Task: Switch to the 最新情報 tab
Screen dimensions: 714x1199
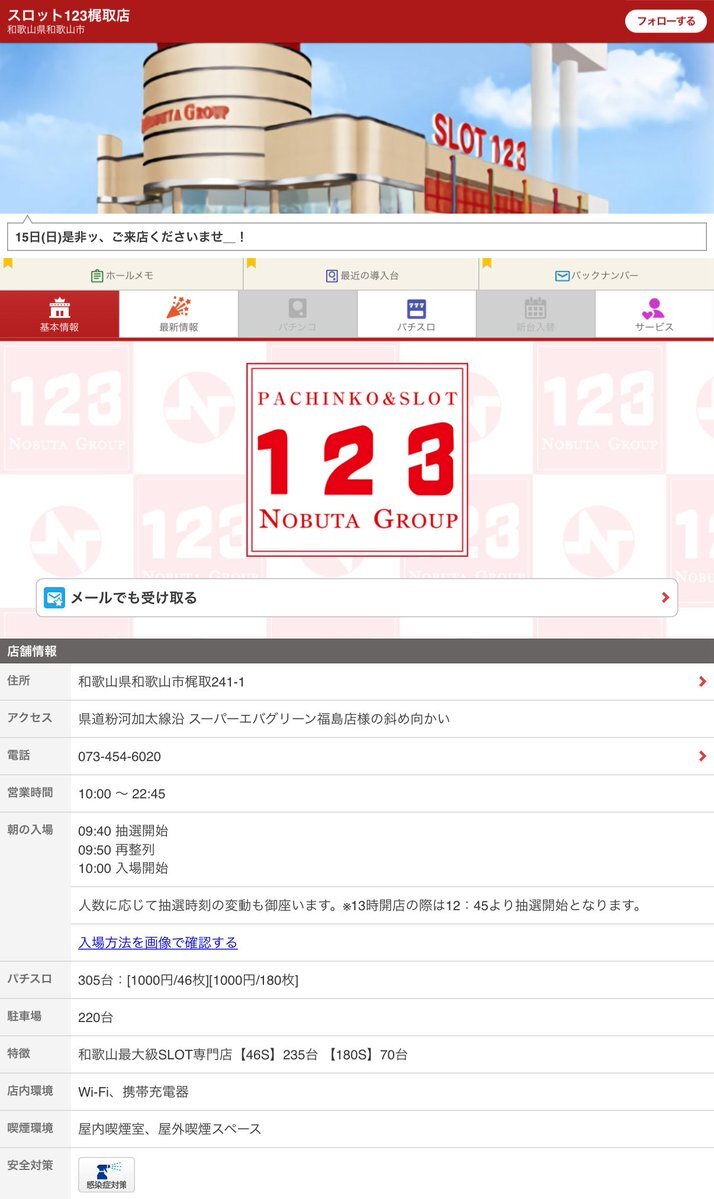Action: 179,314
